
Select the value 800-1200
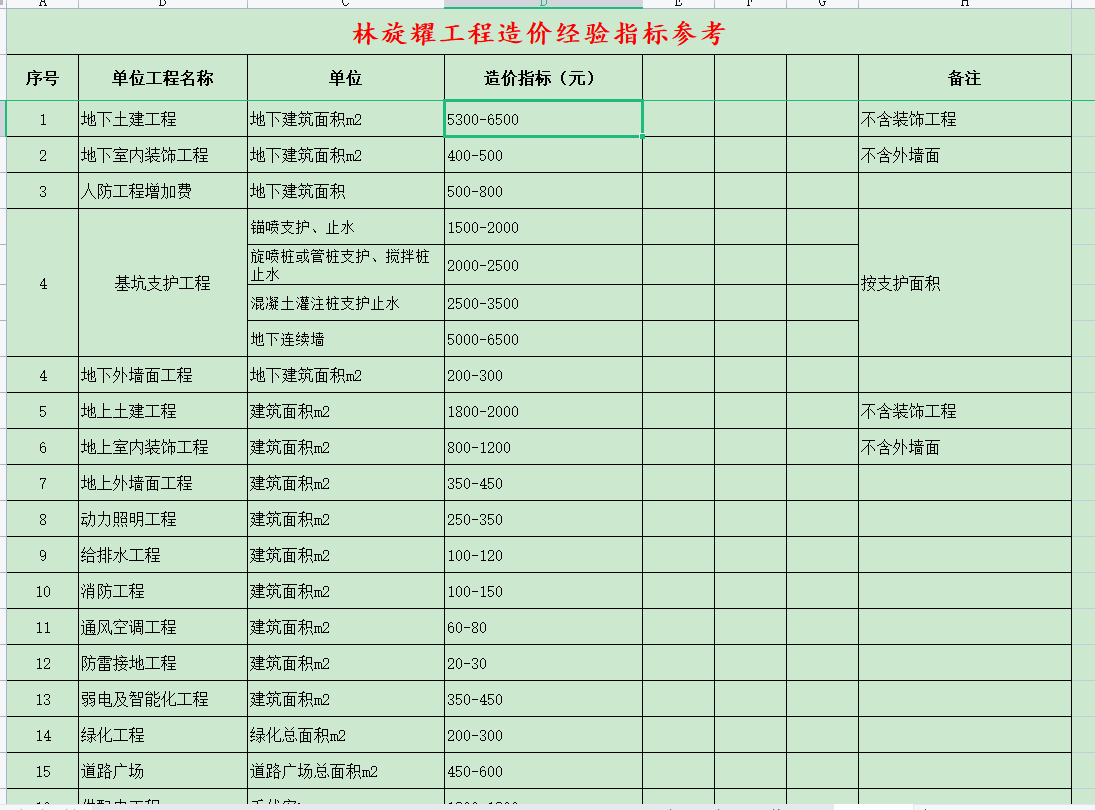click(543, 447)
